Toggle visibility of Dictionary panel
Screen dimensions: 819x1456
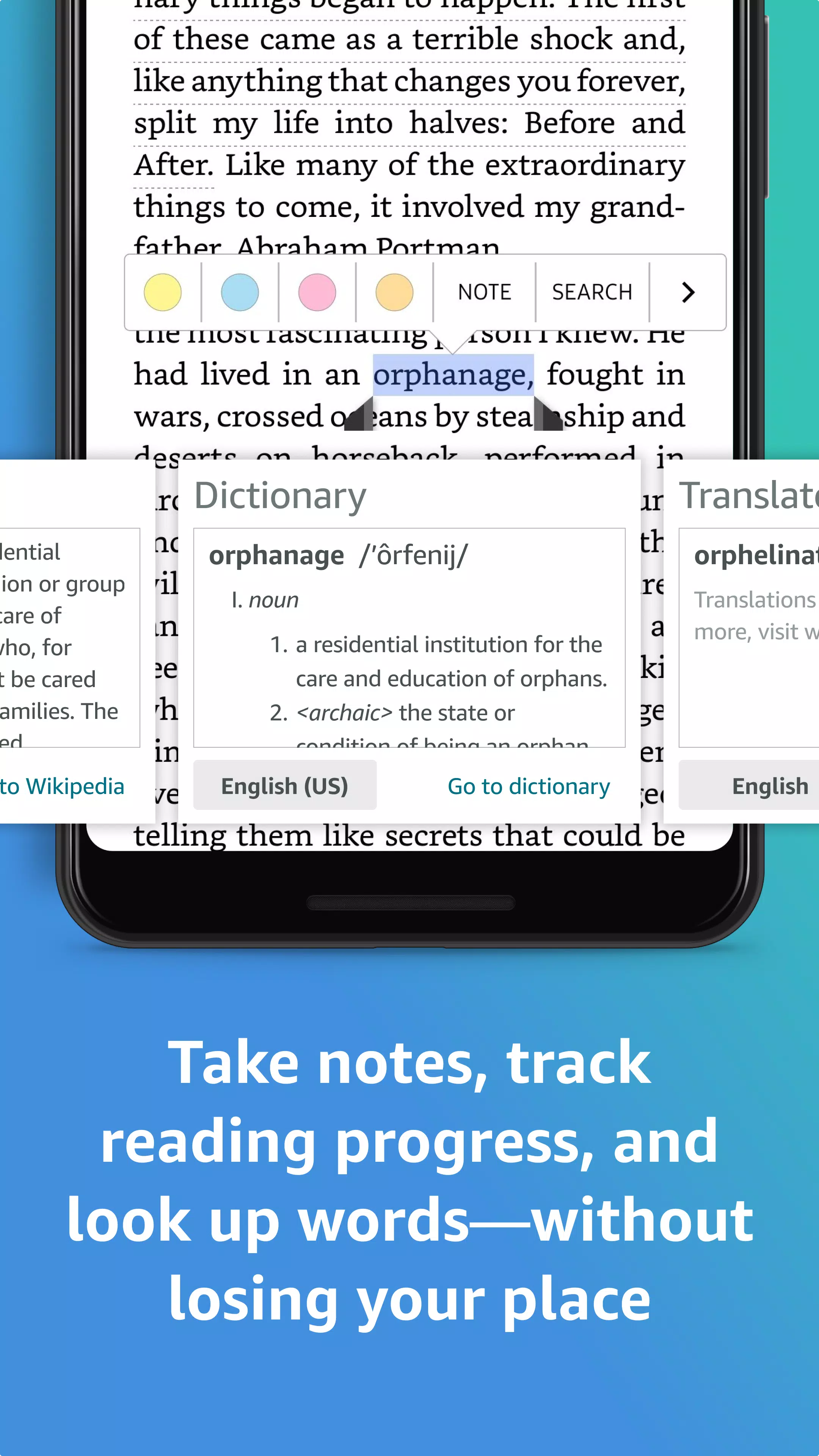click(280, 493)
